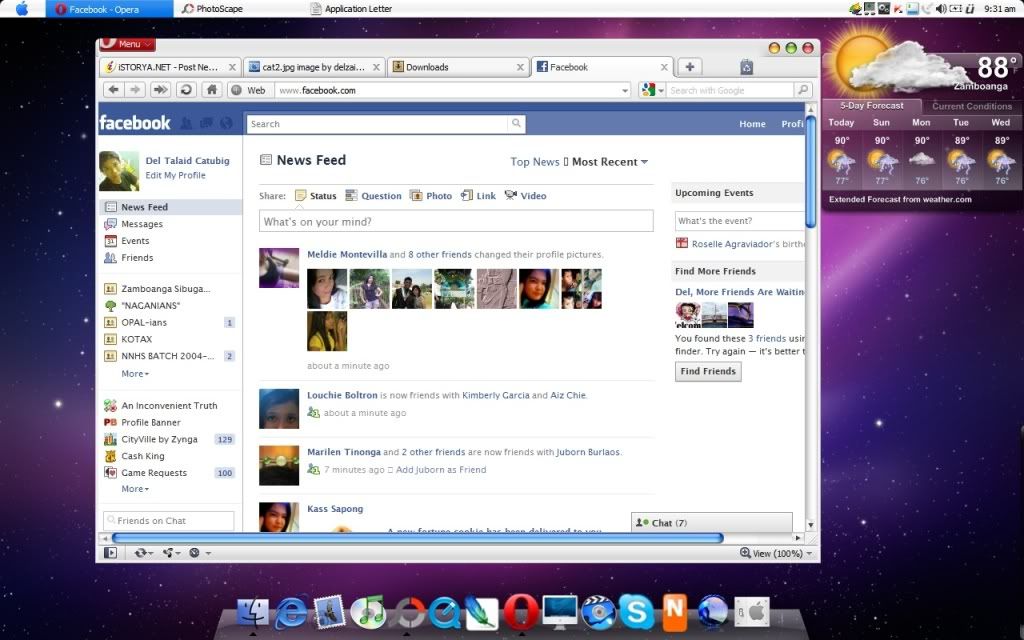
Task: Open Meldie Montevilla's profile thumbnail
Action: (x=279, y=268)
